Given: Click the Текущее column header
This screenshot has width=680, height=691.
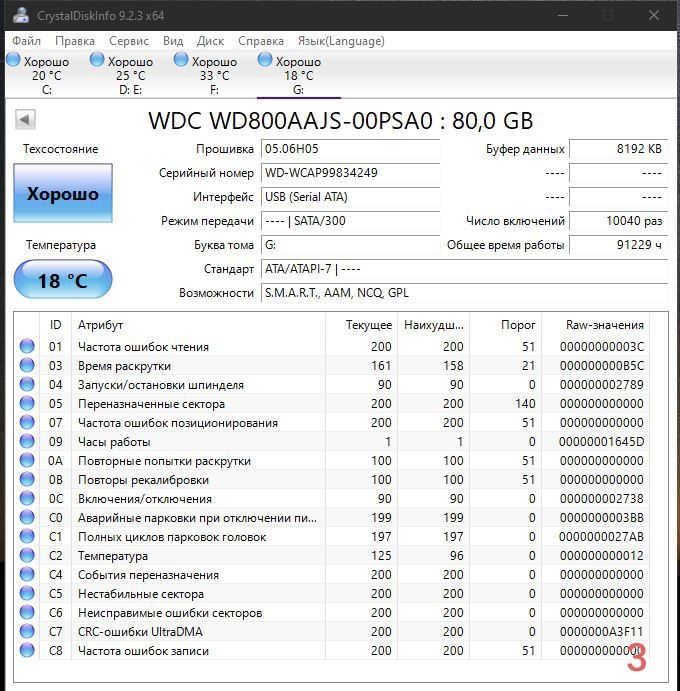Looking at the screenshot, I should [x=361, y=325].
